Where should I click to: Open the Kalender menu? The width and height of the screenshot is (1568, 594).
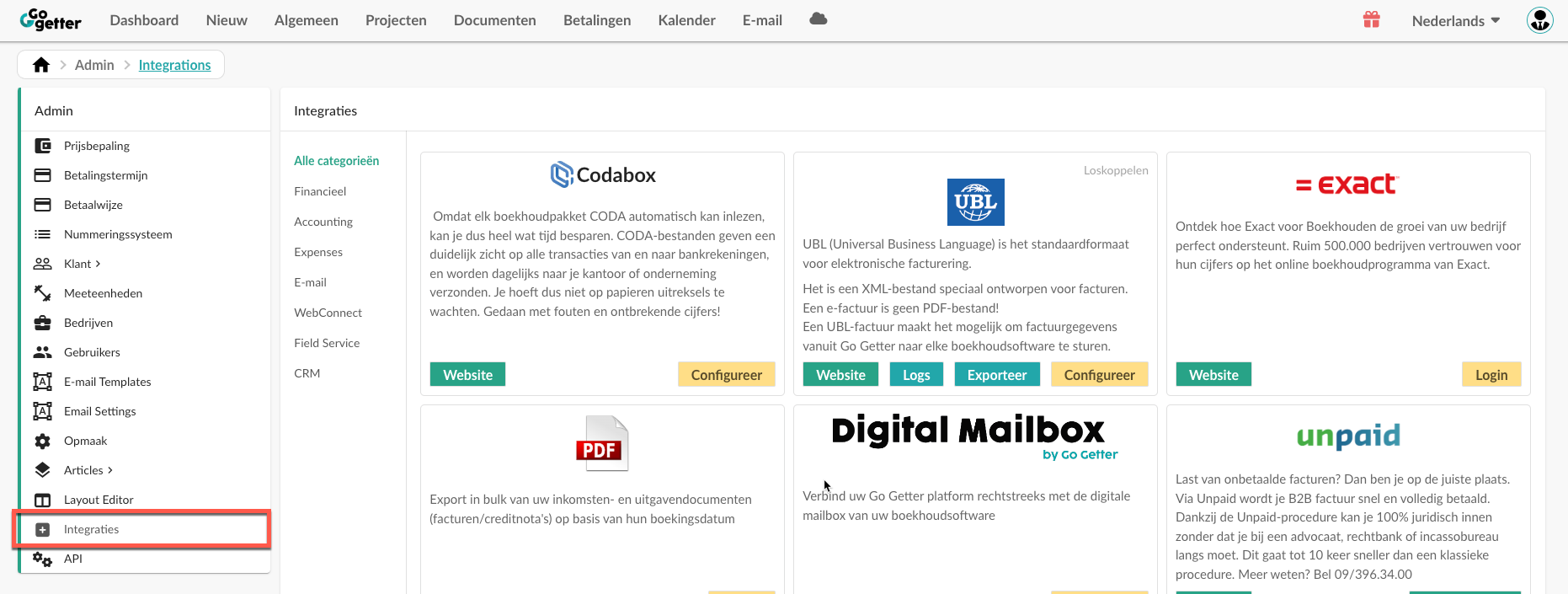point(687,20)
